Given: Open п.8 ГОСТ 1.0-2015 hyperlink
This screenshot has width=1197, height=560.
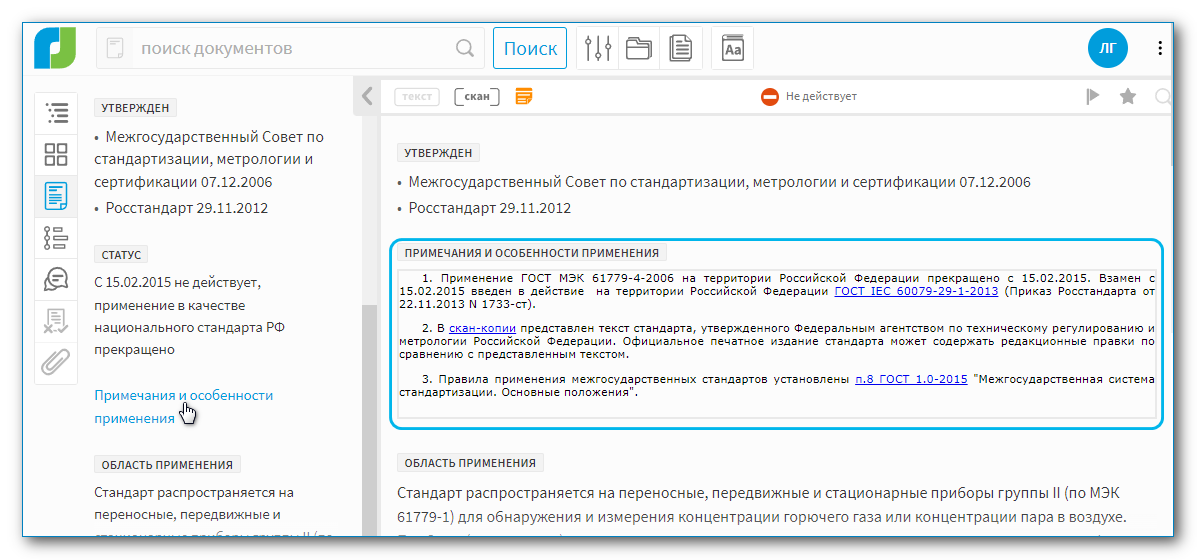Looking at the screenshot, I should coord(911,378).
